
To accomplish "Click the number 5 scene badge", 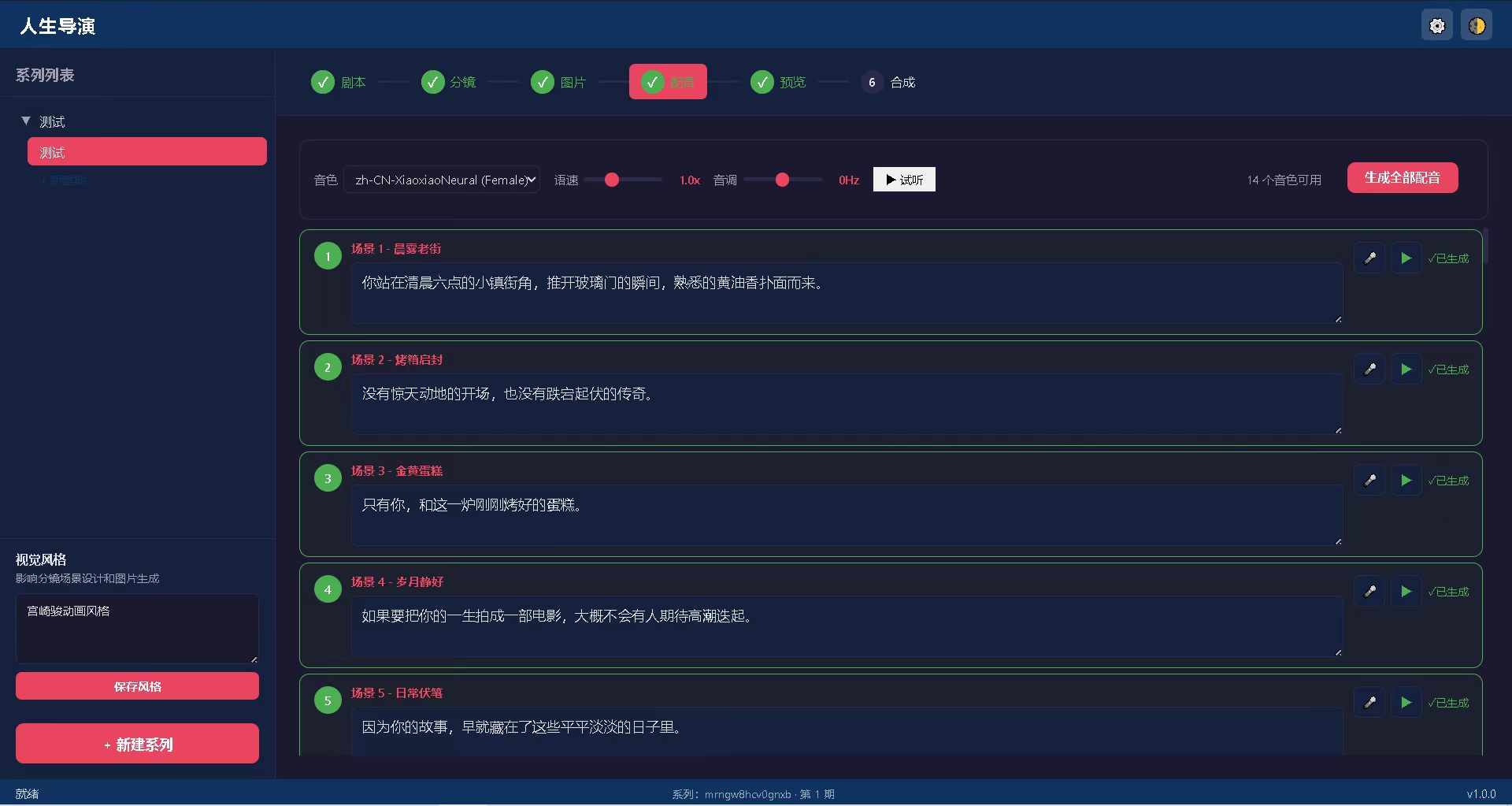I will coord(328,700).
